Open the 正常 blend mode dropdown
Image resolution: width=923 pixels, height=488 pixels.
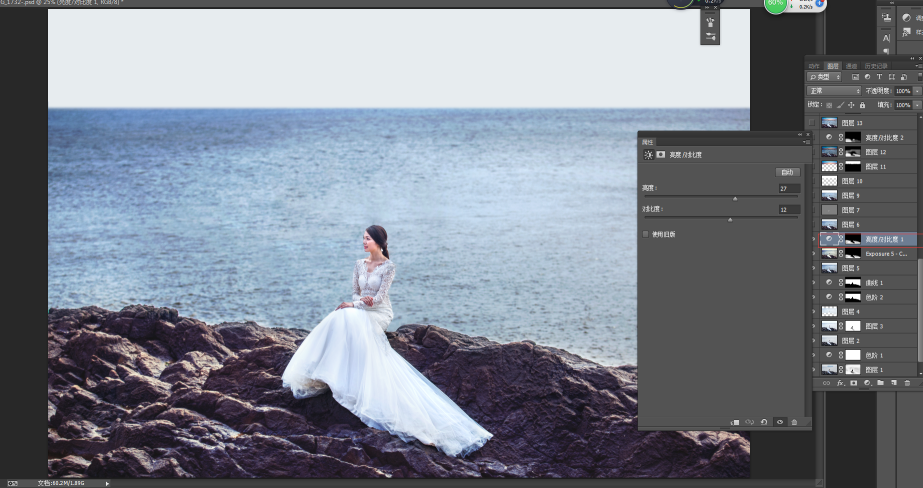[x=834, y=91]
